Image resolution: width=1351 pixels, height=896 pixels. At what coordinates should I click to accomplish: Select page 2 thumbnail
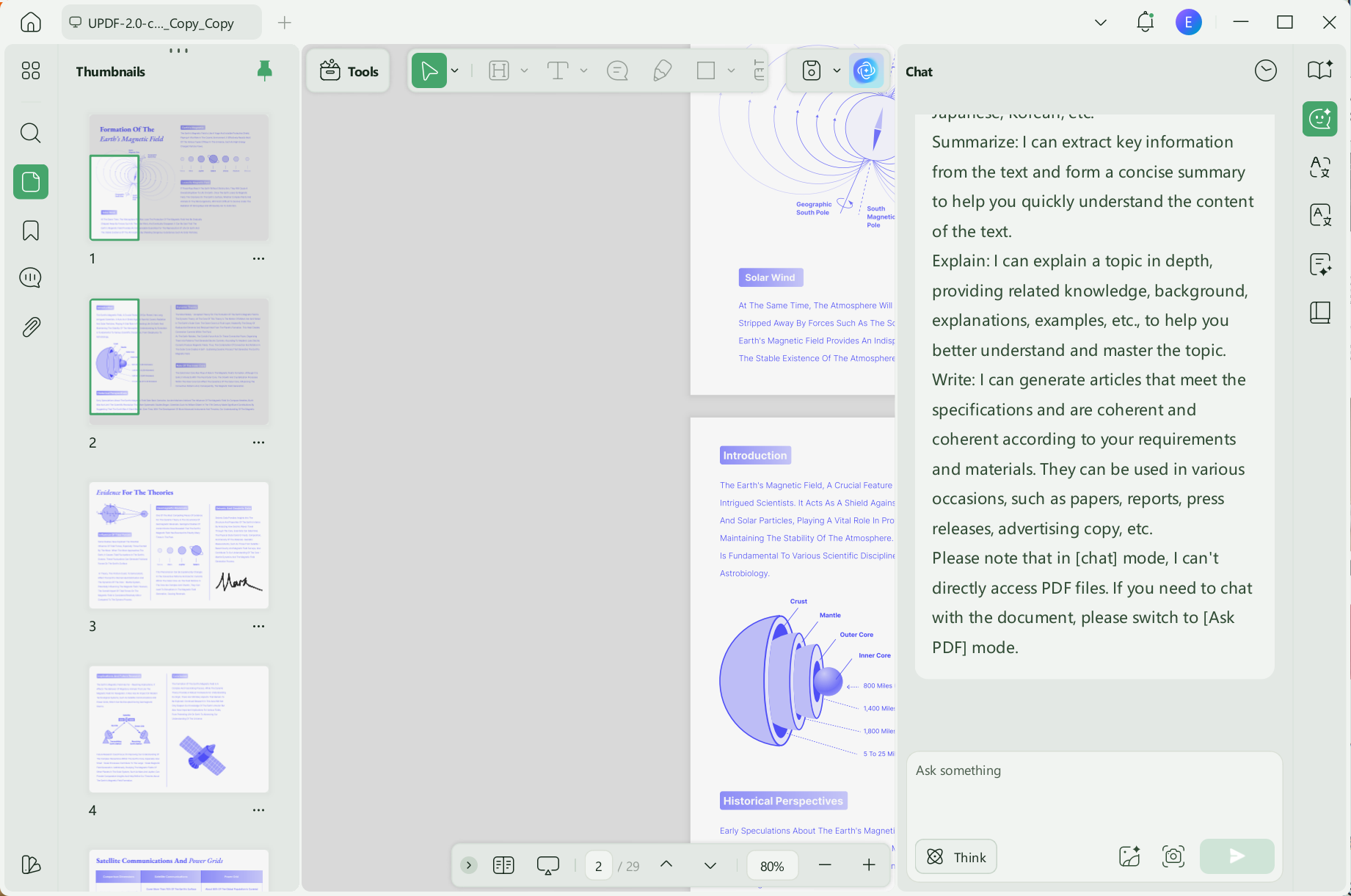click(x=179, y=361)
